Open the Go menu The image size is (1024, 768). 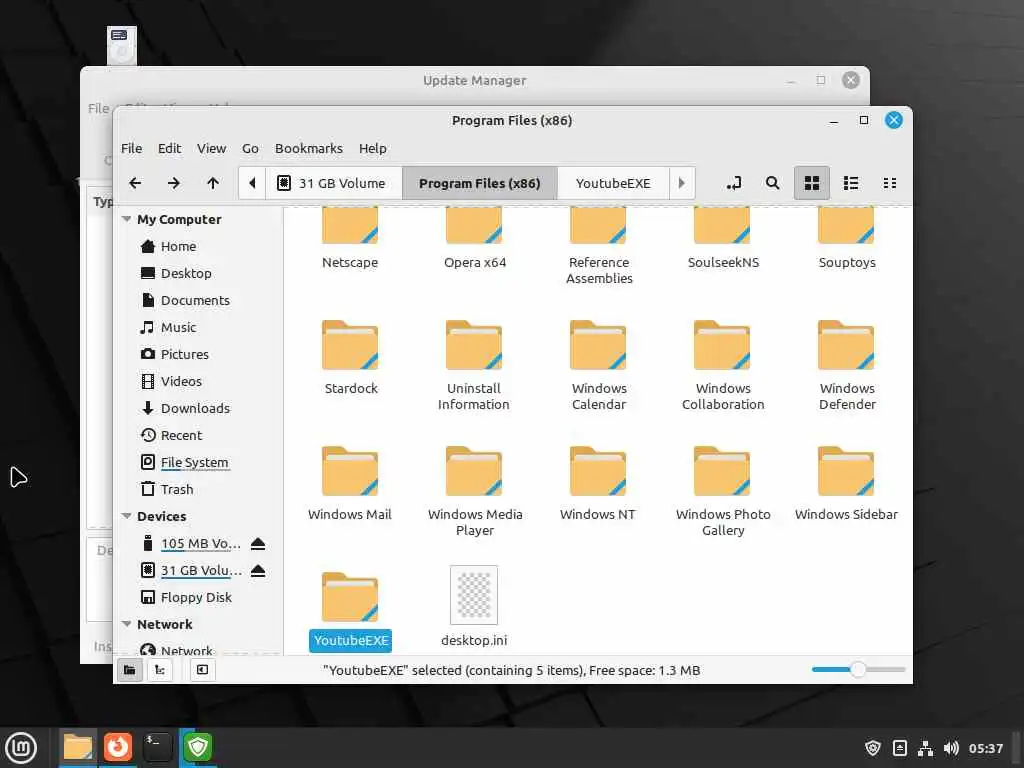(250, 148)
